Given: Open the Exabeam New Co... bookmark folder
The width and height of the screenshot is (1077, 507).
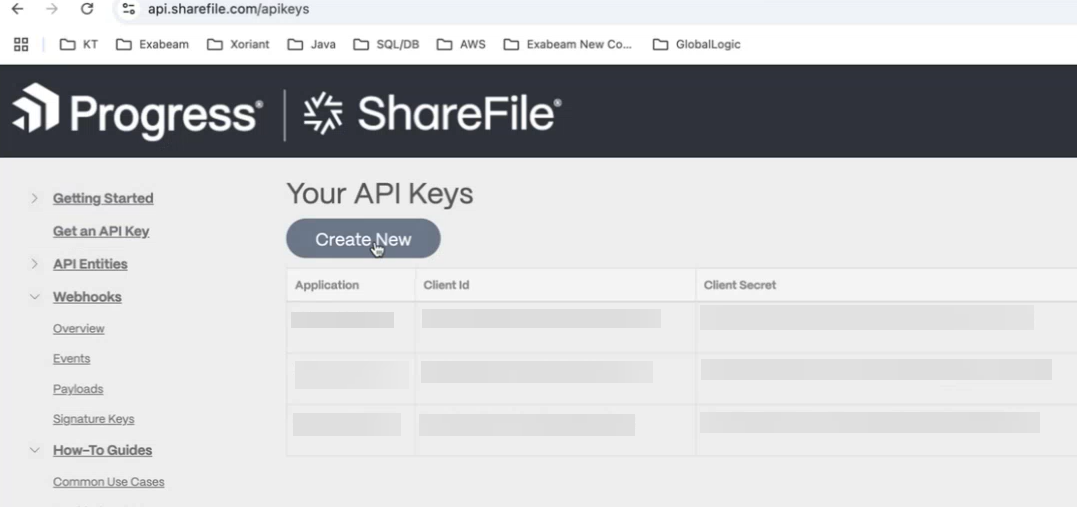Looking at the screenshot, I should click(567, 45).
